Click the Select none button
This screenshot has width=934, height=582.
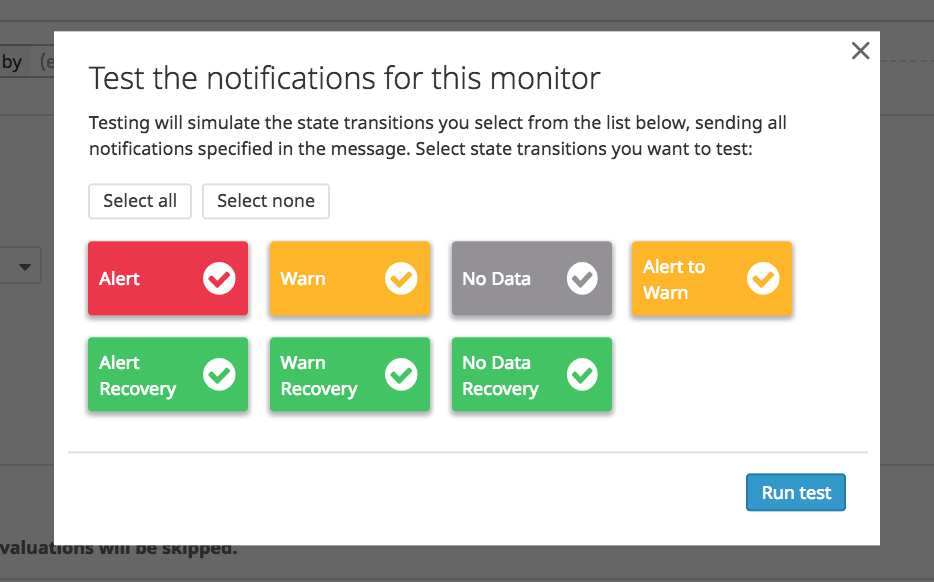pos(266,201)
